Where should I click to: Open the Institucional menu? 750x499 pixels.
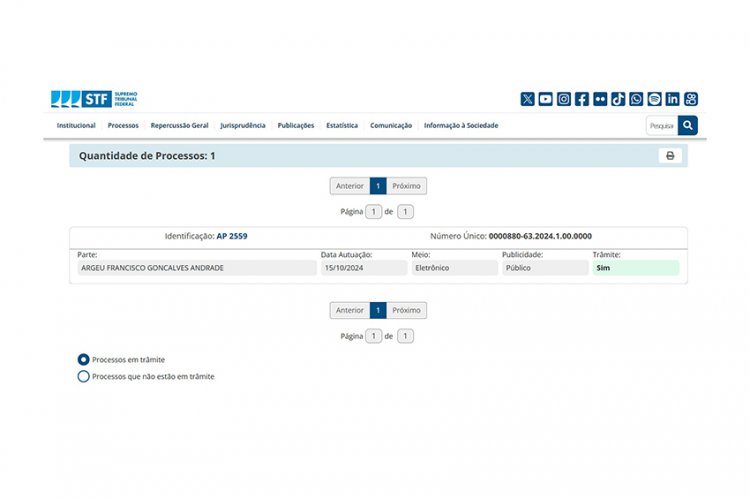point(76,126)
